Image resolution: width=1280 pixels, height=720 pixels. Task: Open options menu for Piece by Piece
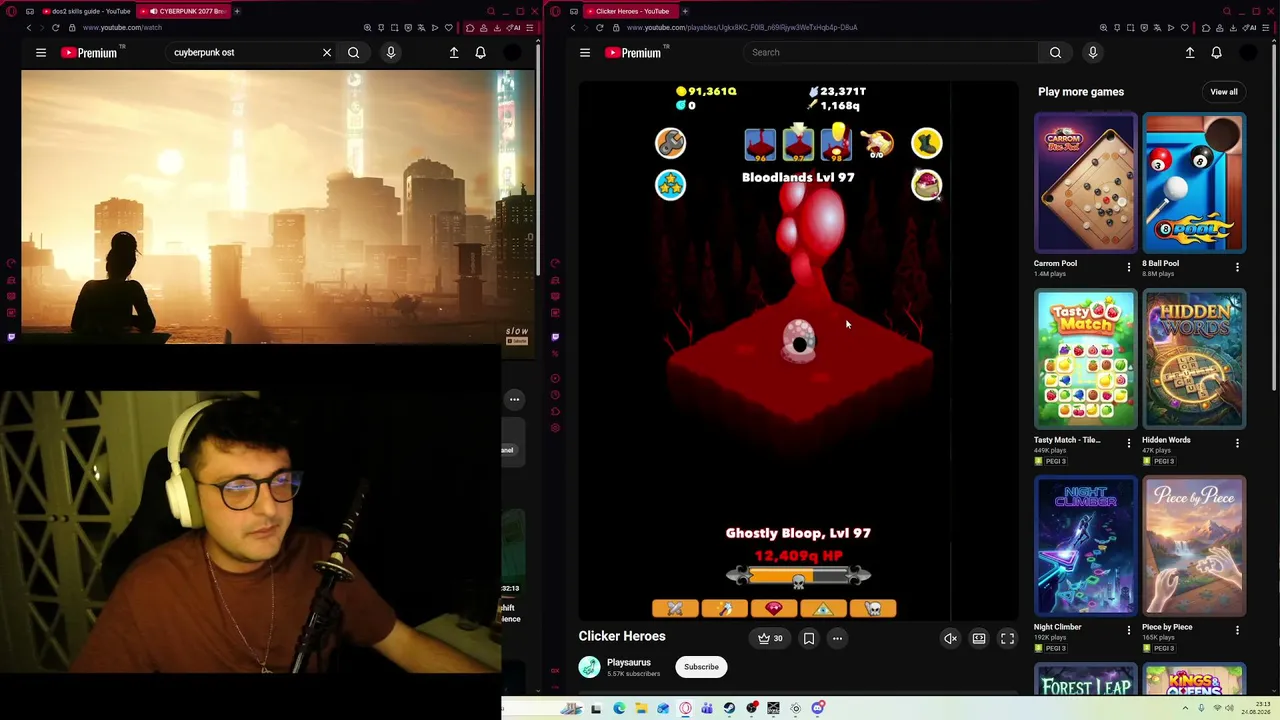[x=1237, y=630]
